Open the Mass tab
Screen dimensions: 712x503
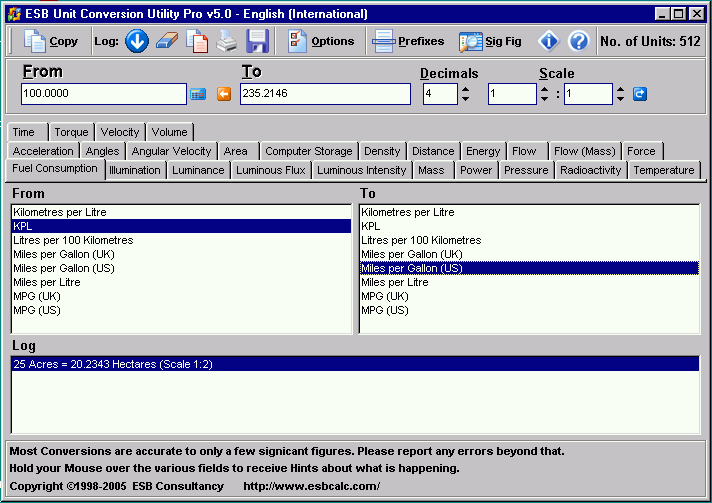tap(431, 170)
